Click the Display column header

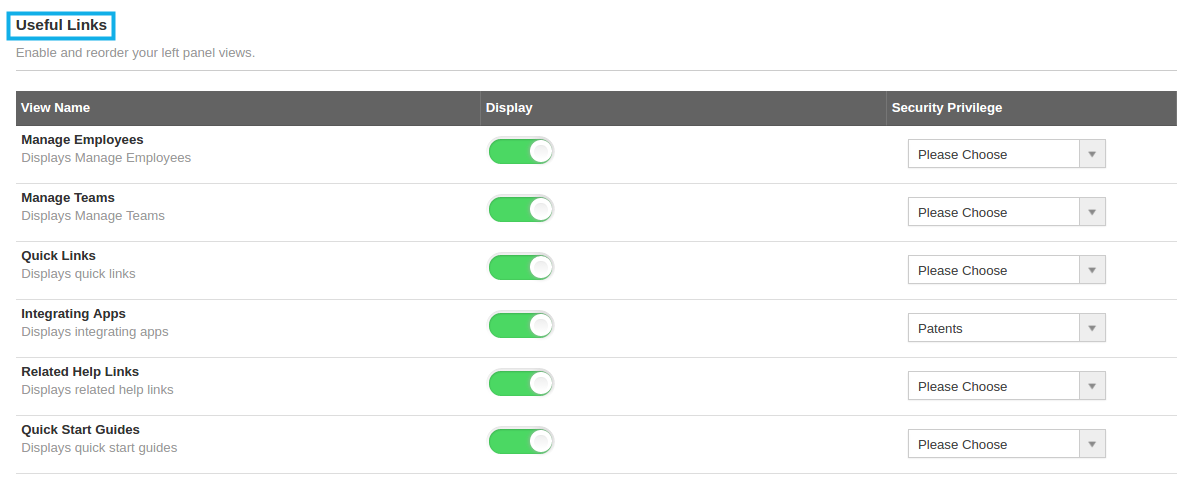coord(508,108)
